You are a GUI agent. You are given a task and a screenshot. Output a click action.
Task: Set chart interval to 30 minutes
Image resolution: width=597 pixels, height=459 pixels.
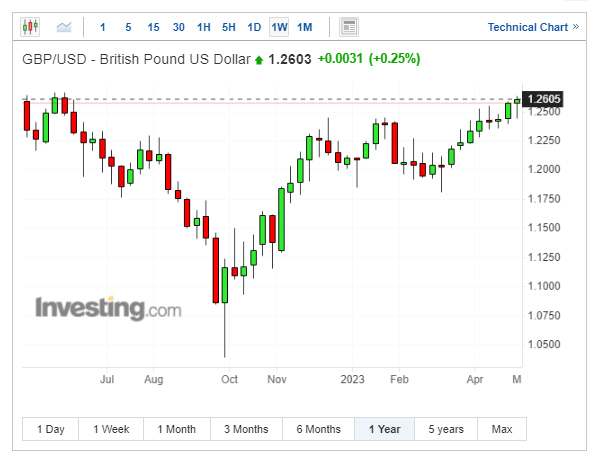click(179, 27)
